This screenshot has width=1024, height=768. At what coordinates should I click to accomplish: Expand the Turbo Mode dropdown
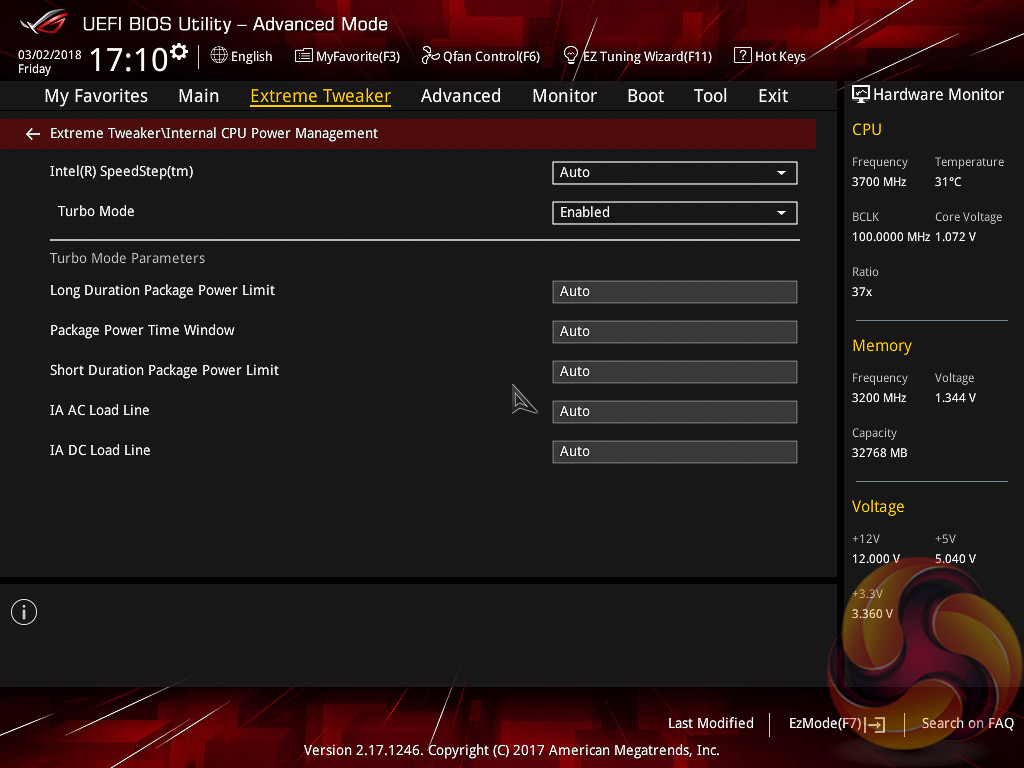tap(674, 213)
